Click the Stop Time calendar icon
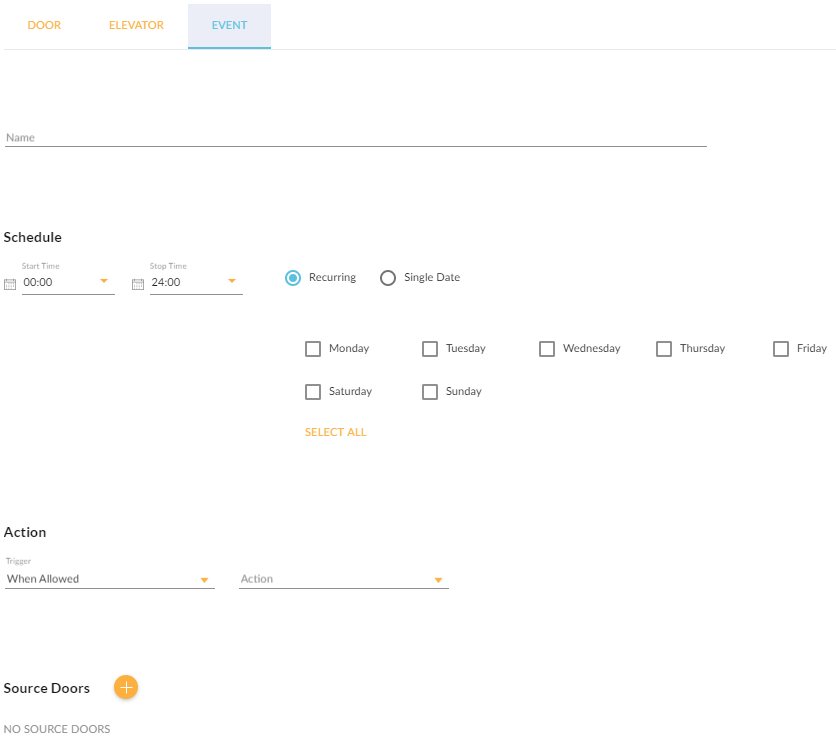This screenshot has height=738, width=836. (x=138, y=284)
